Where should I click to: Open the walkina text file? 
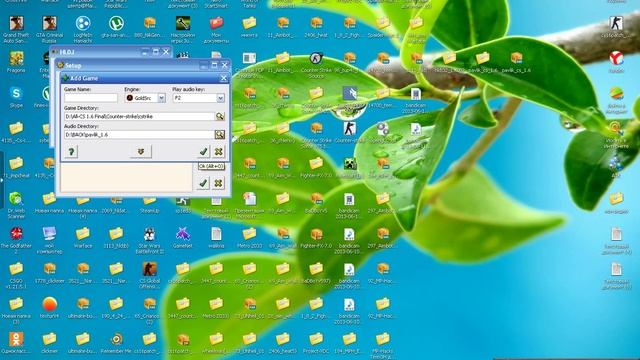[x=216, y=234]
